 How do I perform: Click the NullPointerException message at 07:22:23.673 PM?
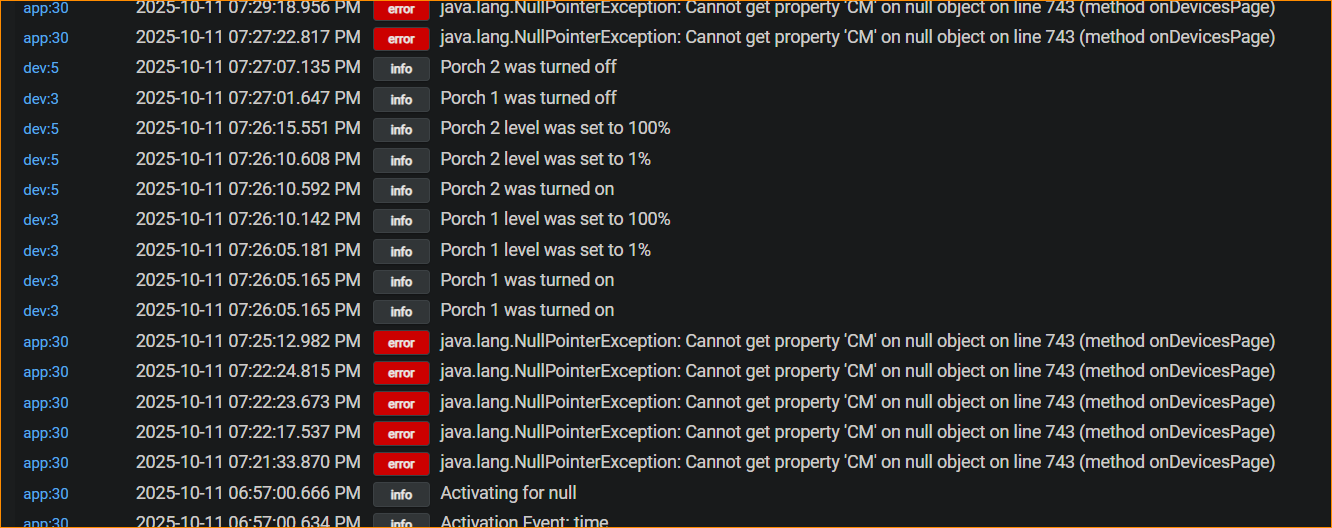pos(857,402)
